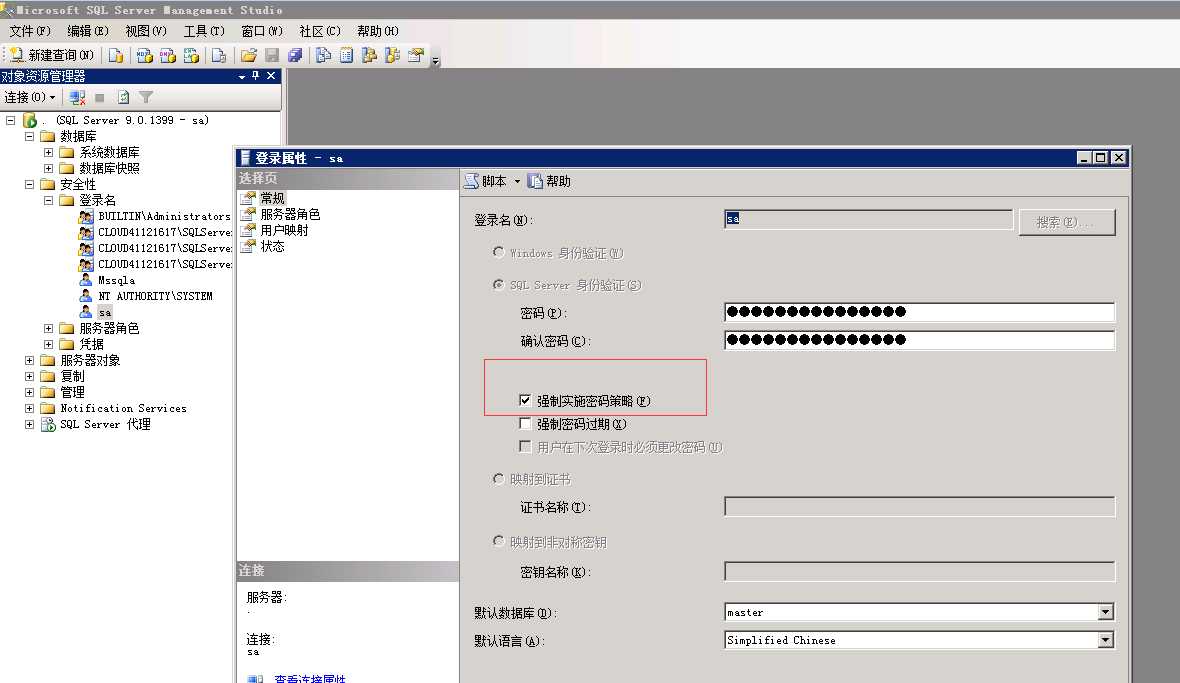Open the 视图(V) menu
The width and height of the screenshot is (1180, 683).
click(146, 31)
